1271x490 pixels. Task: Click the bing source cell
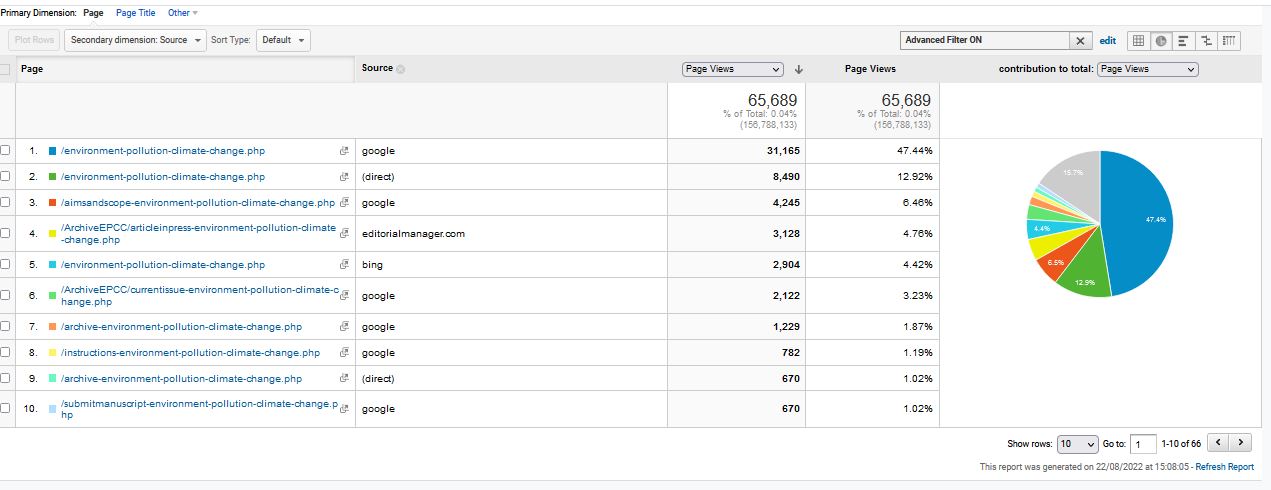pyautogui.click(x=372, y=265)
